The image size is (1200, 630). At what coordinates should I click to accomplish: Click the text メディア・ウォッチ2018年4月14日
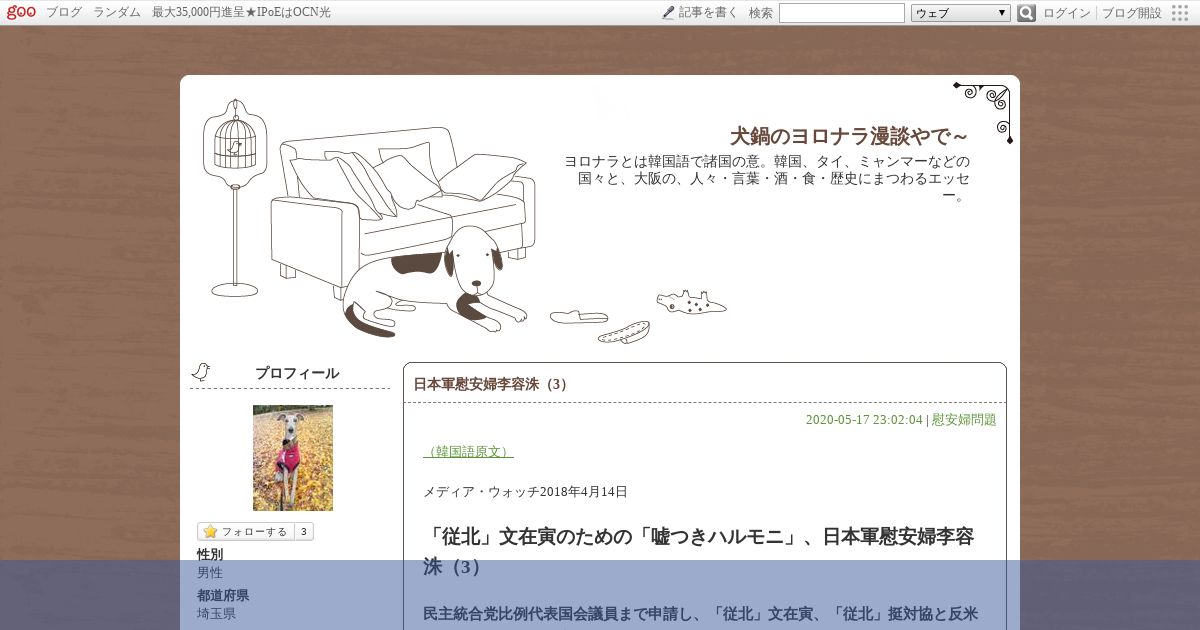click(526, 492)
